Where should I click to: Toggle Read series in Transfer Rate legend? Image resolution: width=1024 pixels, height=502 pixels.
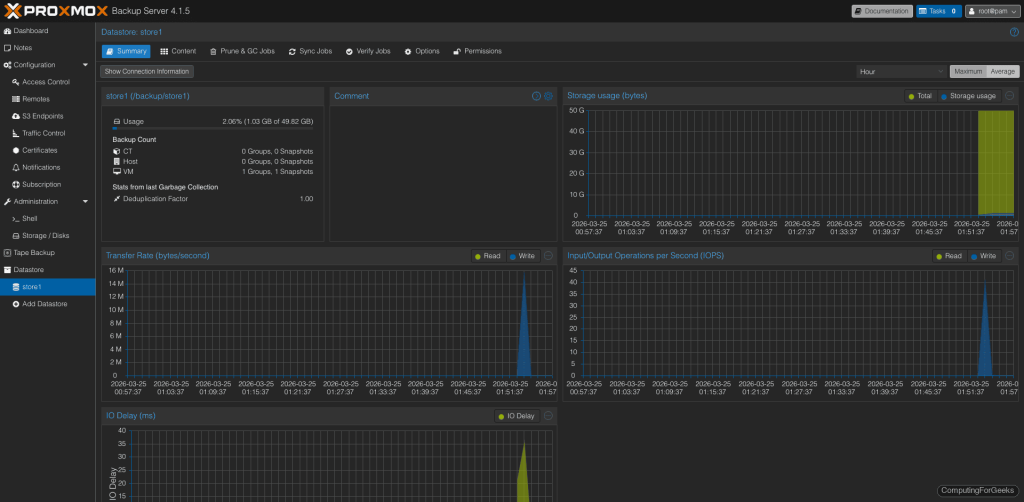[487, 256]
